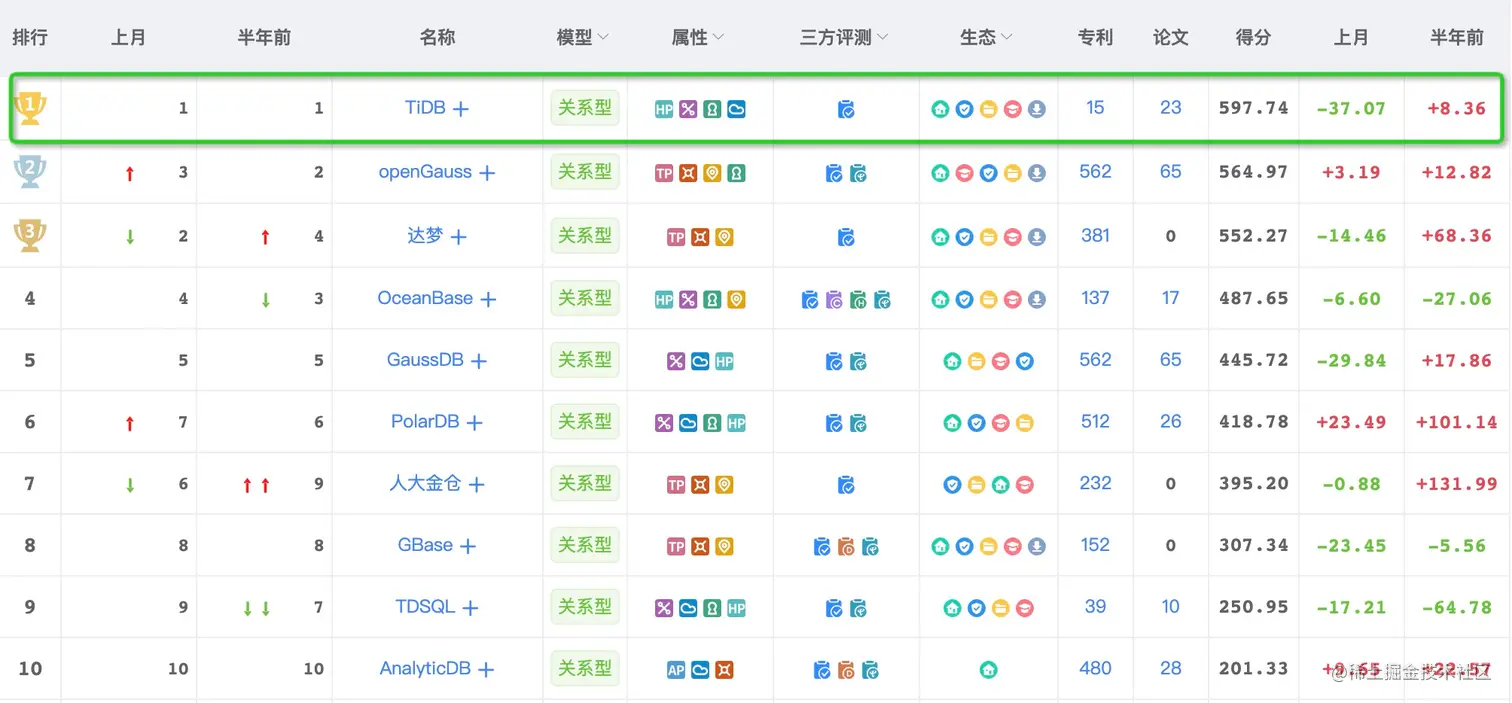Click the 关系型 tag in TiDB row
This screenshot has width=1512, height=703.
pos(585,107)
